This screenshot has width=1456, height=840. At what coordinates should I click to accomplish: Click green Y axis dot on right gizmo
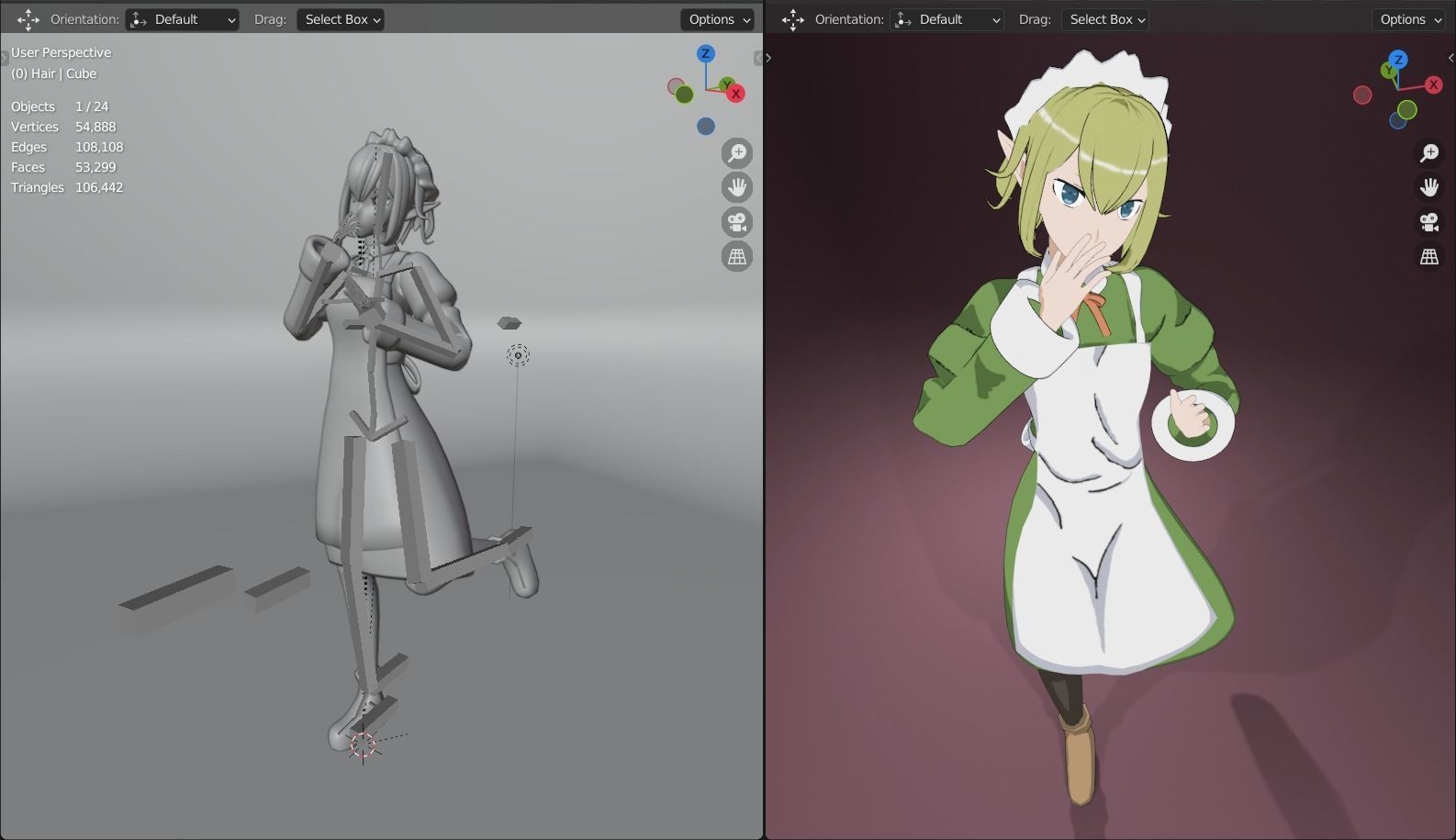click(1388, 71)
